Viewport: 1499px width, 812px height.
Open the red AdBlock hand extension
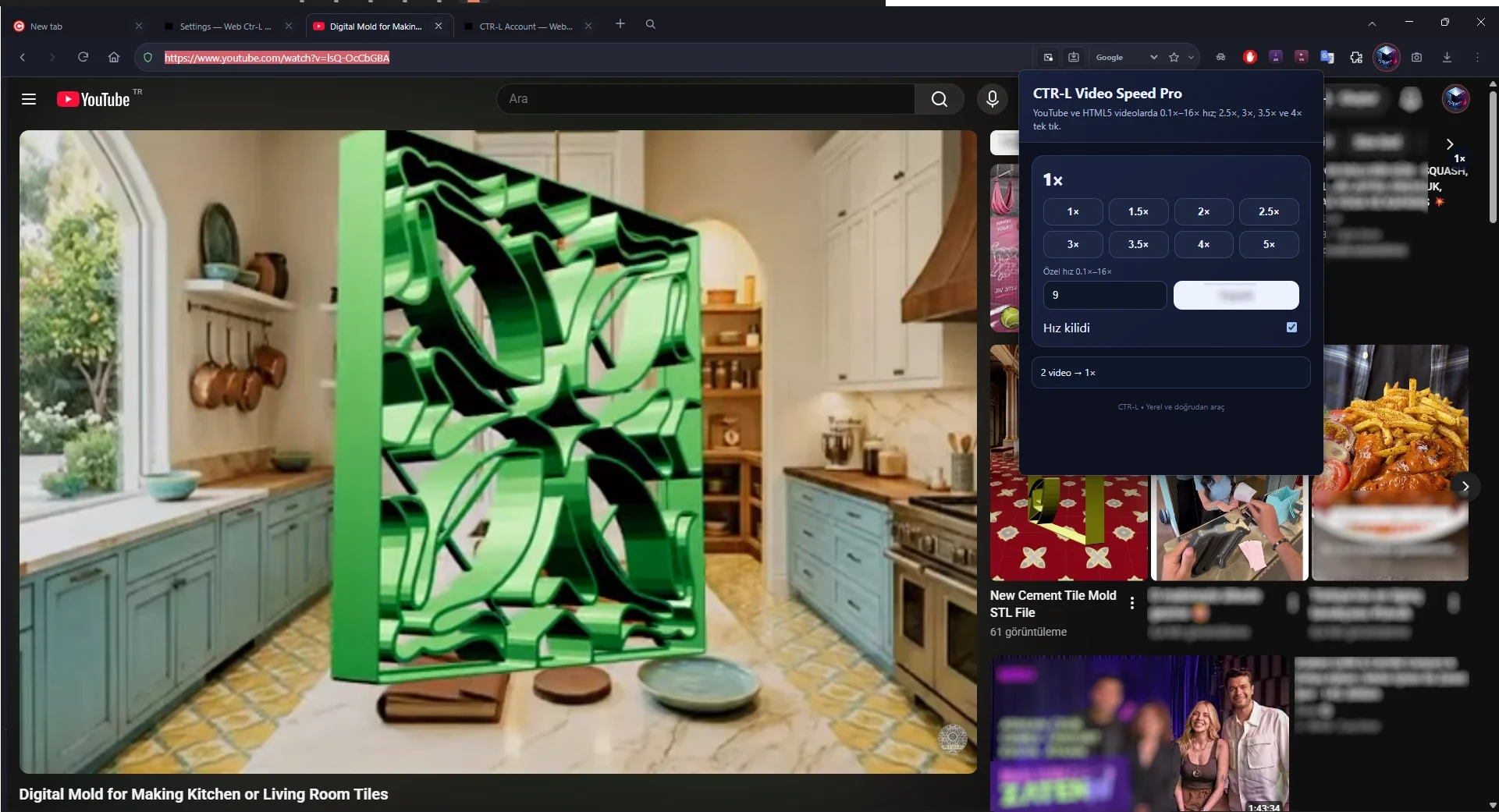(1250, 57)
